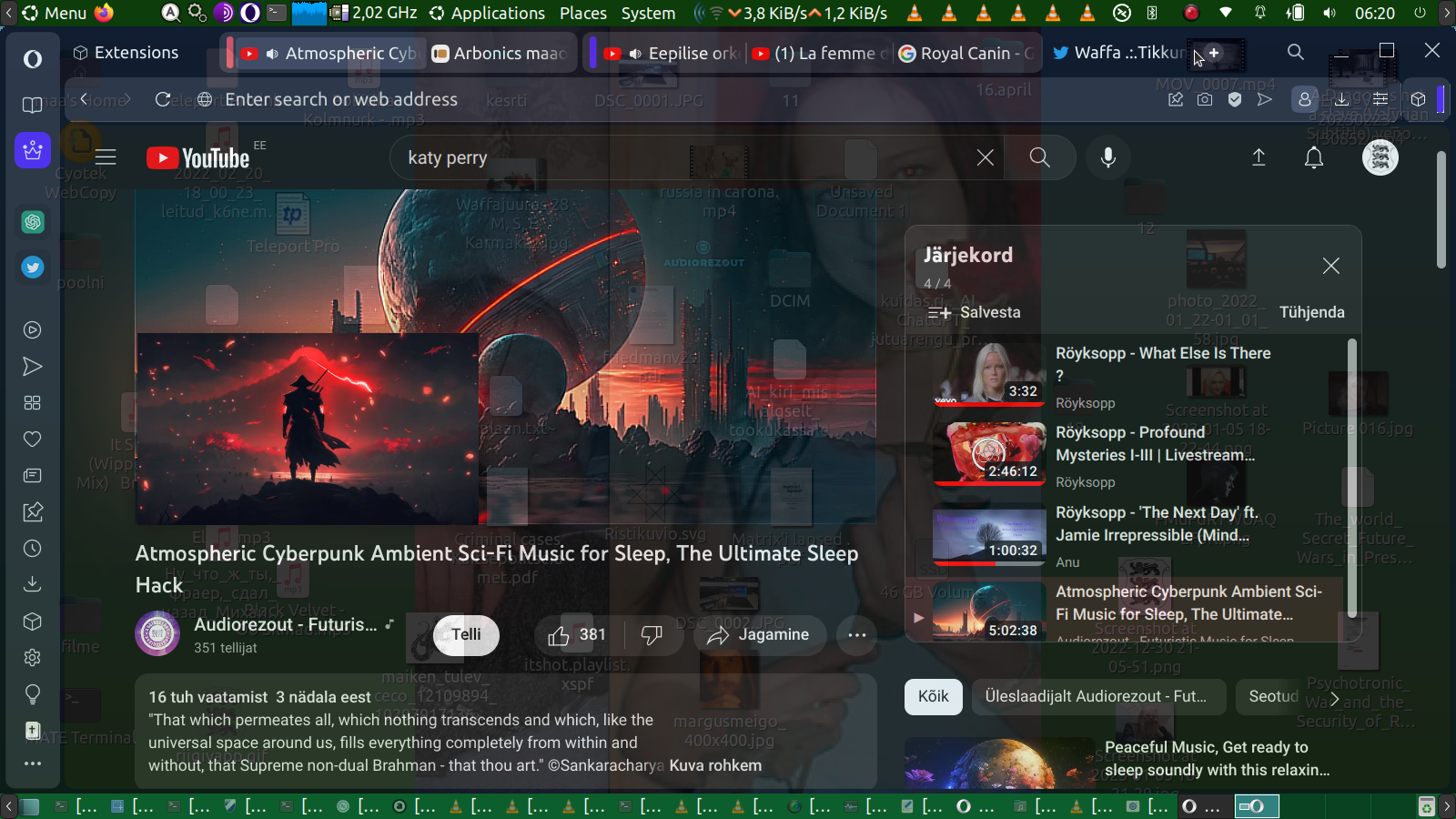
Task: Expand description with Kuva rohkem
Action: [x=715, y=765]
